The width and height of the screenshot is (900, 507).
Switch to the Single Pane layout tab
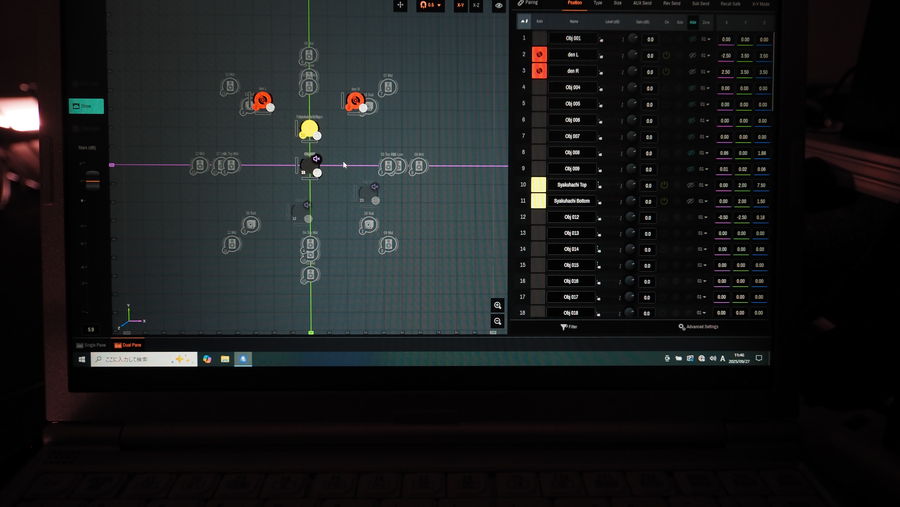click(x=92, y=345)
